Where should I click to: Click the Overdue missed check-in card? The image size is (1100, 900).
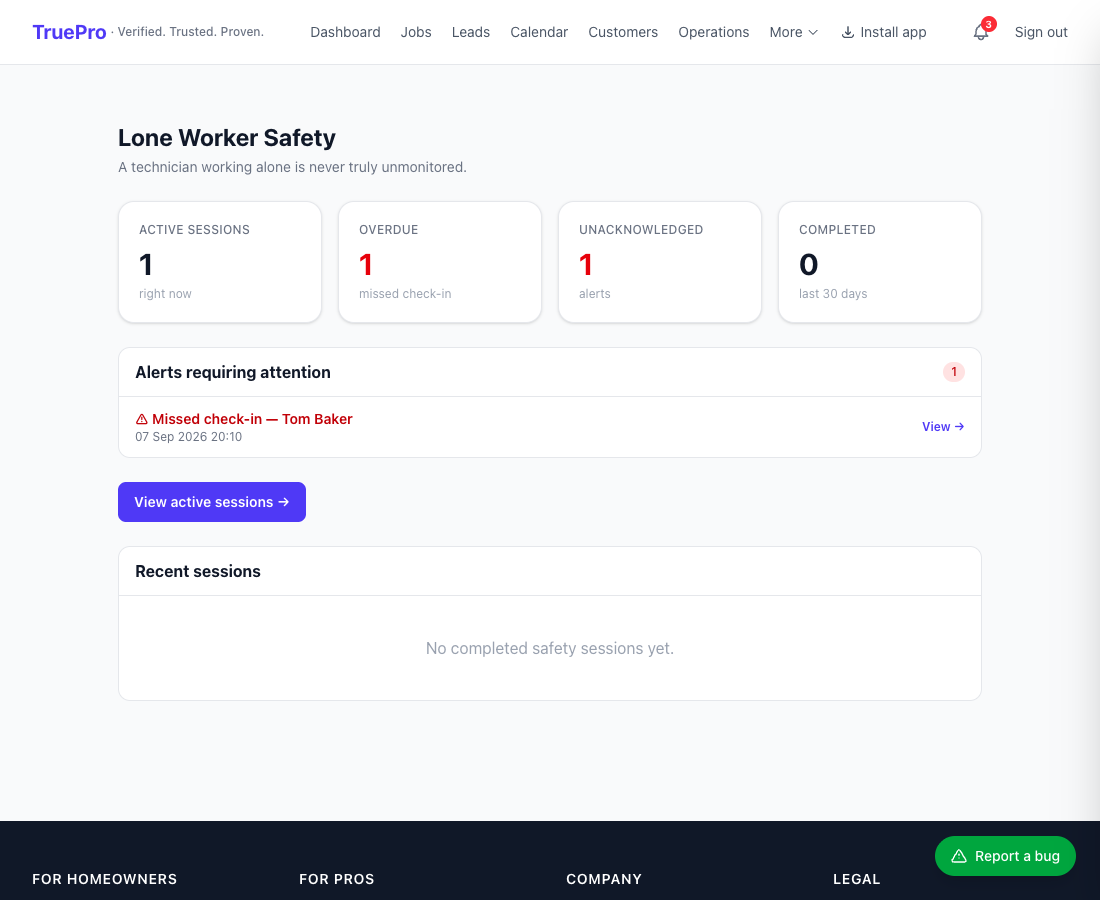[440, 262]
